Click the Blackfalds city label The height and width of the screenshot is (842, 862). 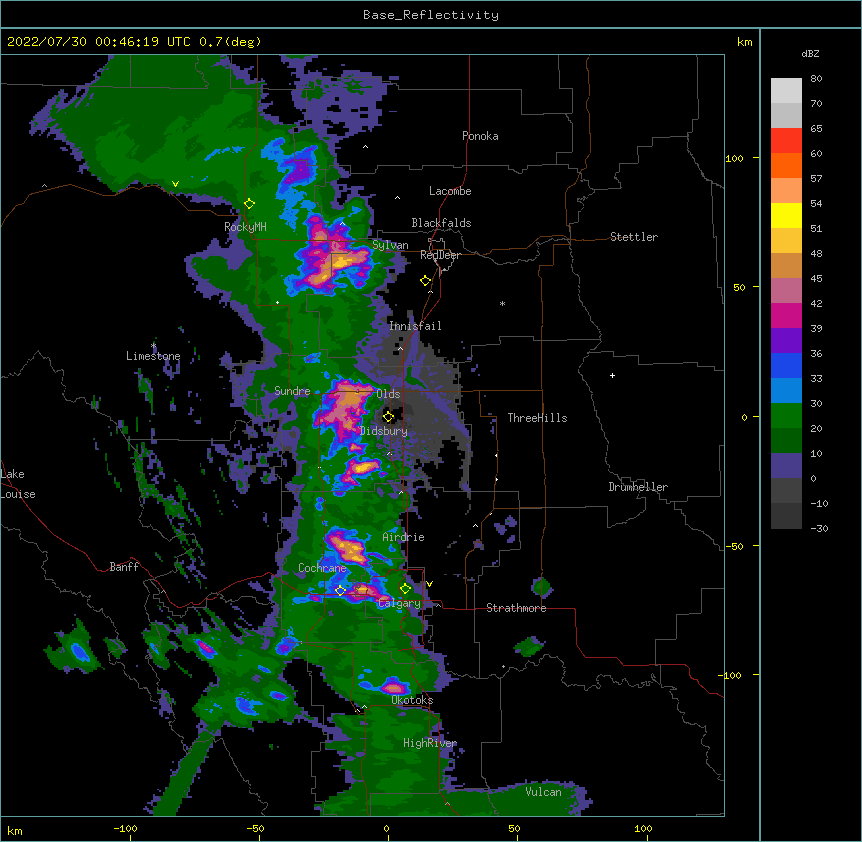(441, 223)
